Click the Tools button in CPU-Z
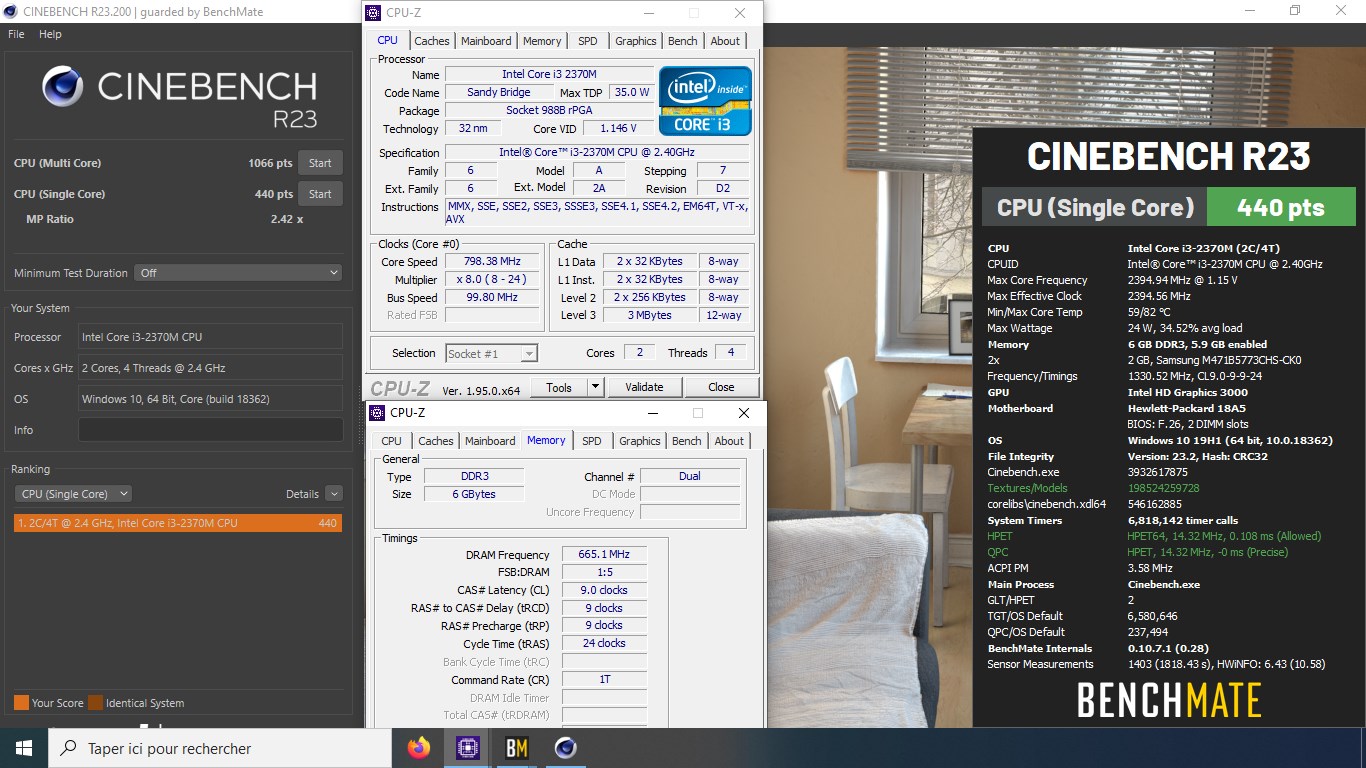Viewport: 1366px width, 768px height. (x=558, y=387)
